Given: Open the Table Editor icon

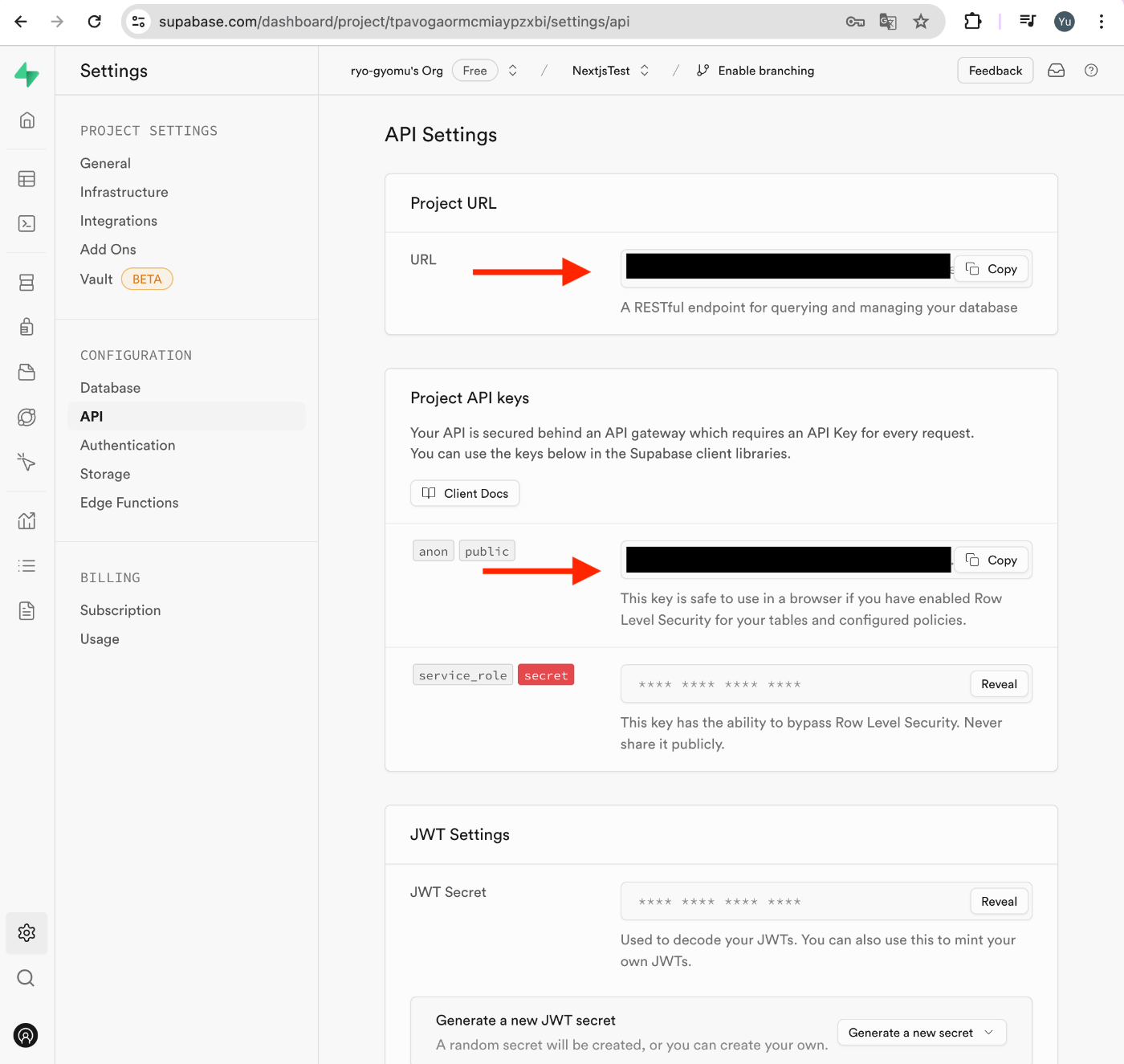Looking at the screenshot, I should [26, 178].
